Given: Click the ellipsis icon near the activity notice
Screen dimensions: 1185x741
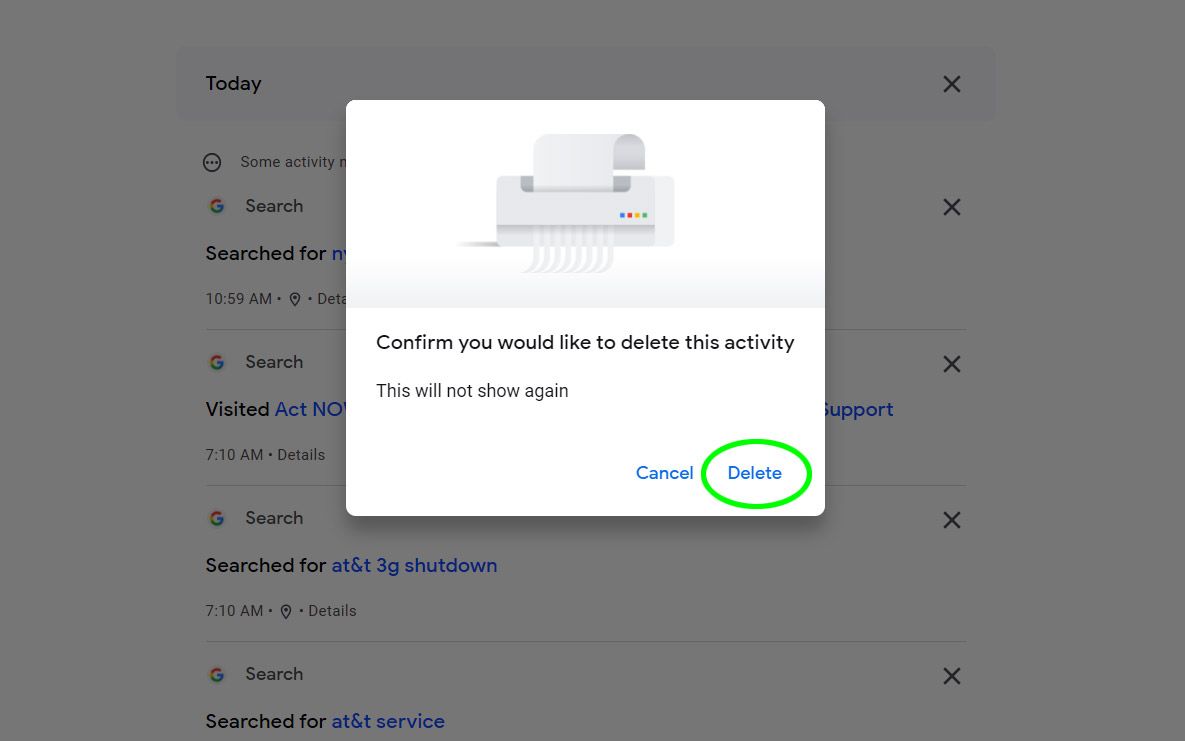Looking at the screenshot, I should 212,162.
